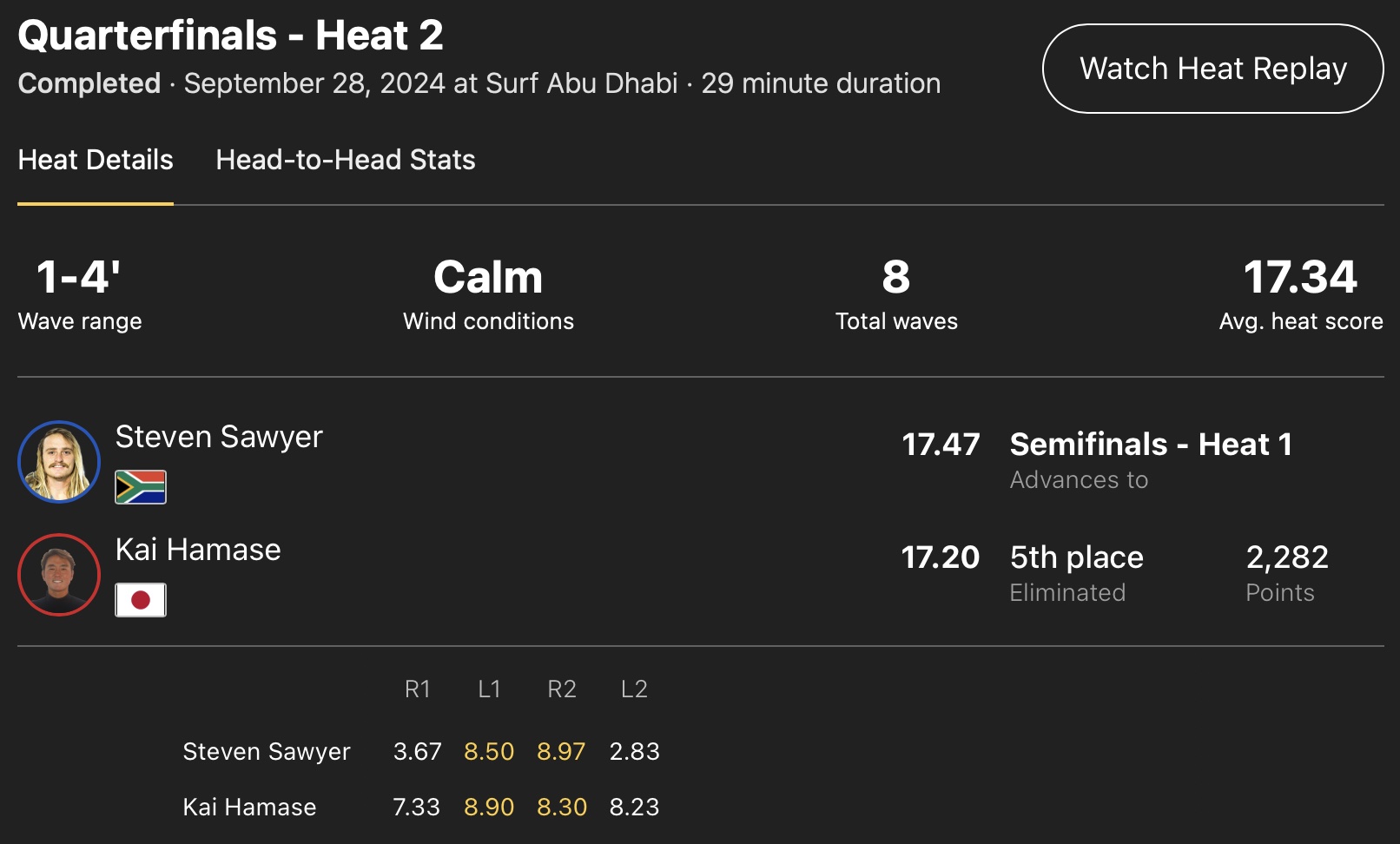
Task: Select Hamase's 8.30 R2 wave score
Action: [x=562, y=807]
